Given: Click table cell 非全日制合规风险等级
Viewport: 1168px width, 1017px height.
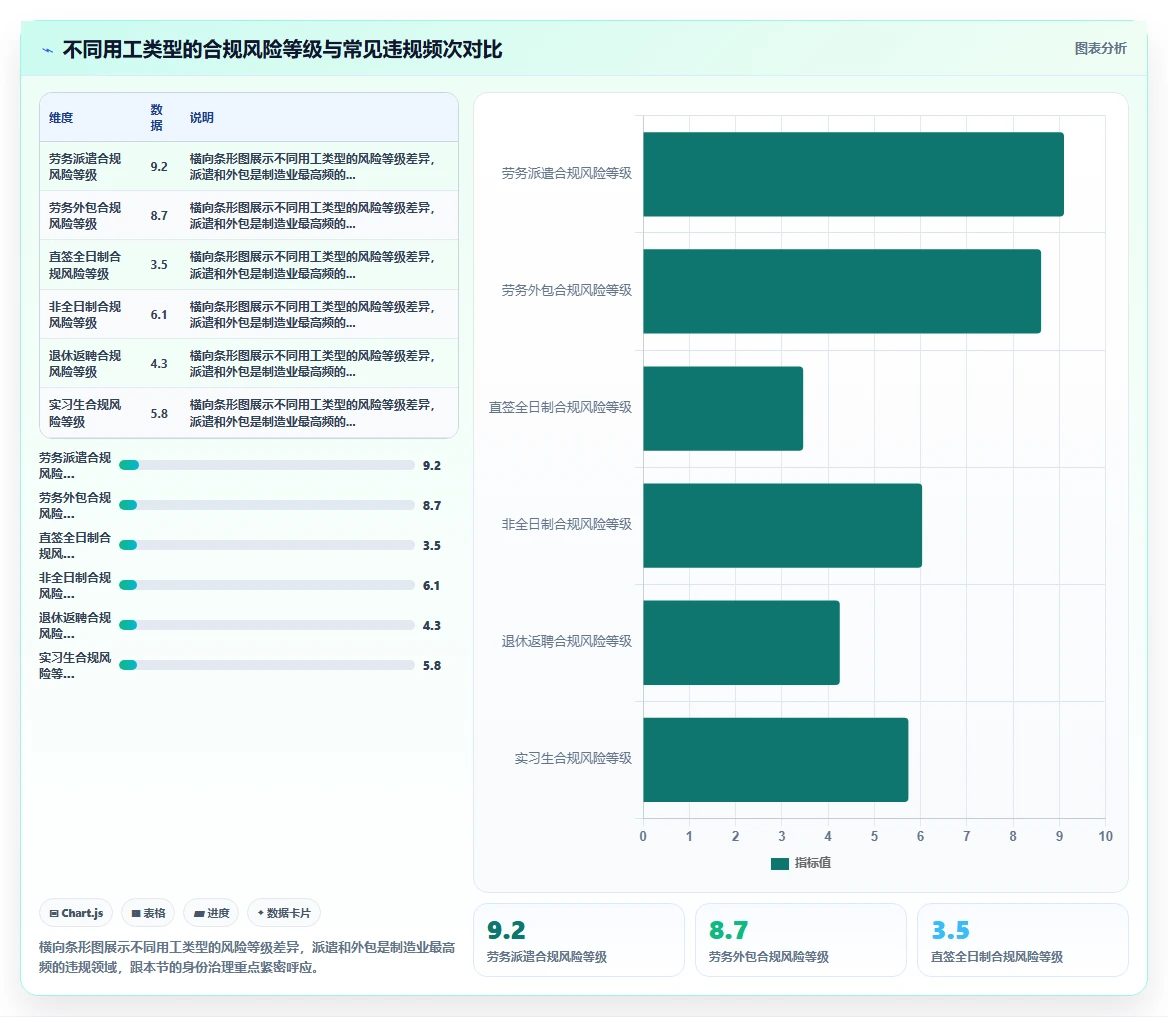Looking at the screenshot, I should 85,314.
